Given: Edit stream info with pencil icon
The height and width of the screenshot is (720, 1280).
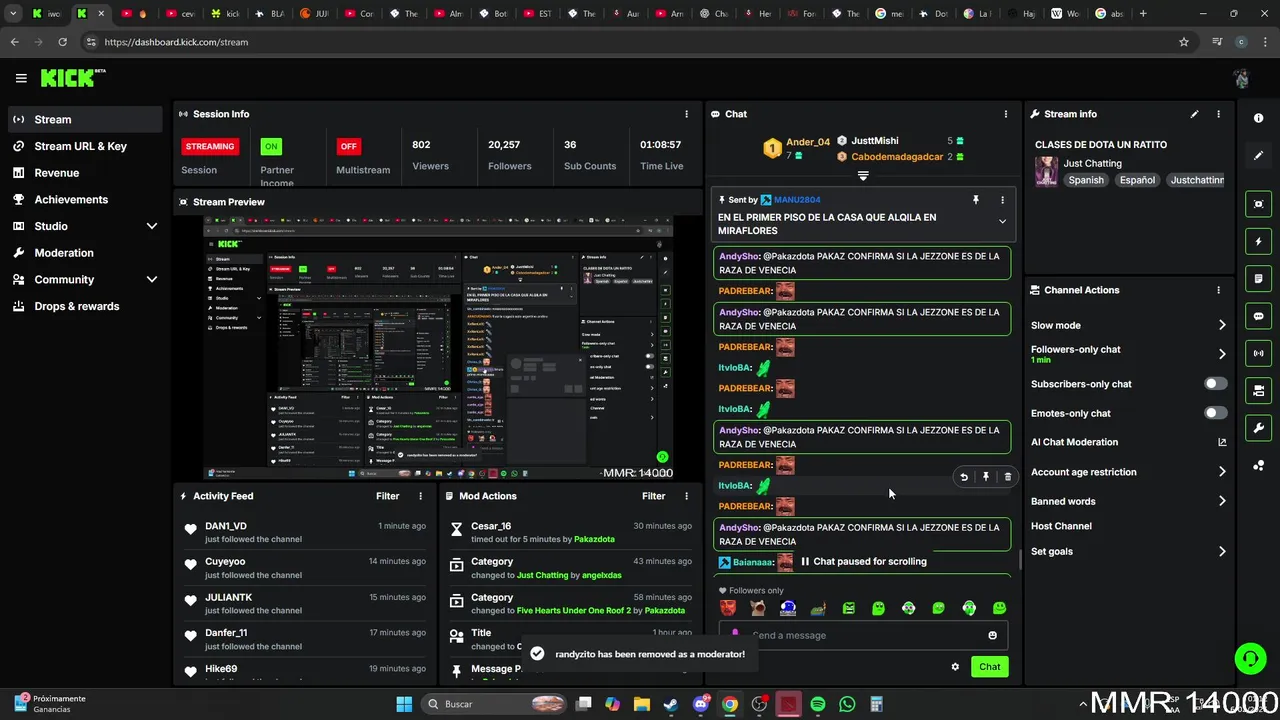Looking at the screenshot, I should point(1194,114).
